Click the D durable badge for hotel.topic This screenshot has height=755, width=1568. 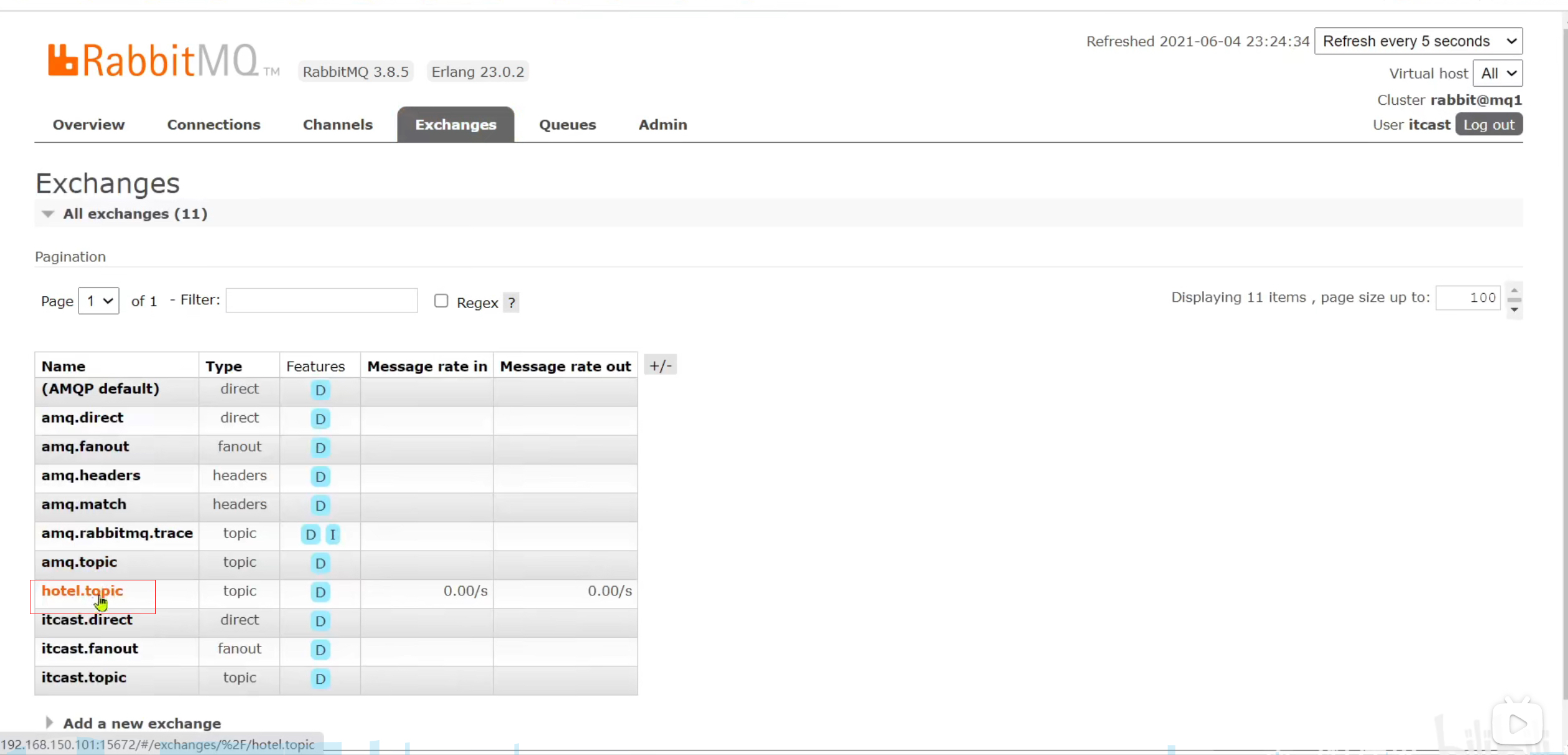pos(320,592)
